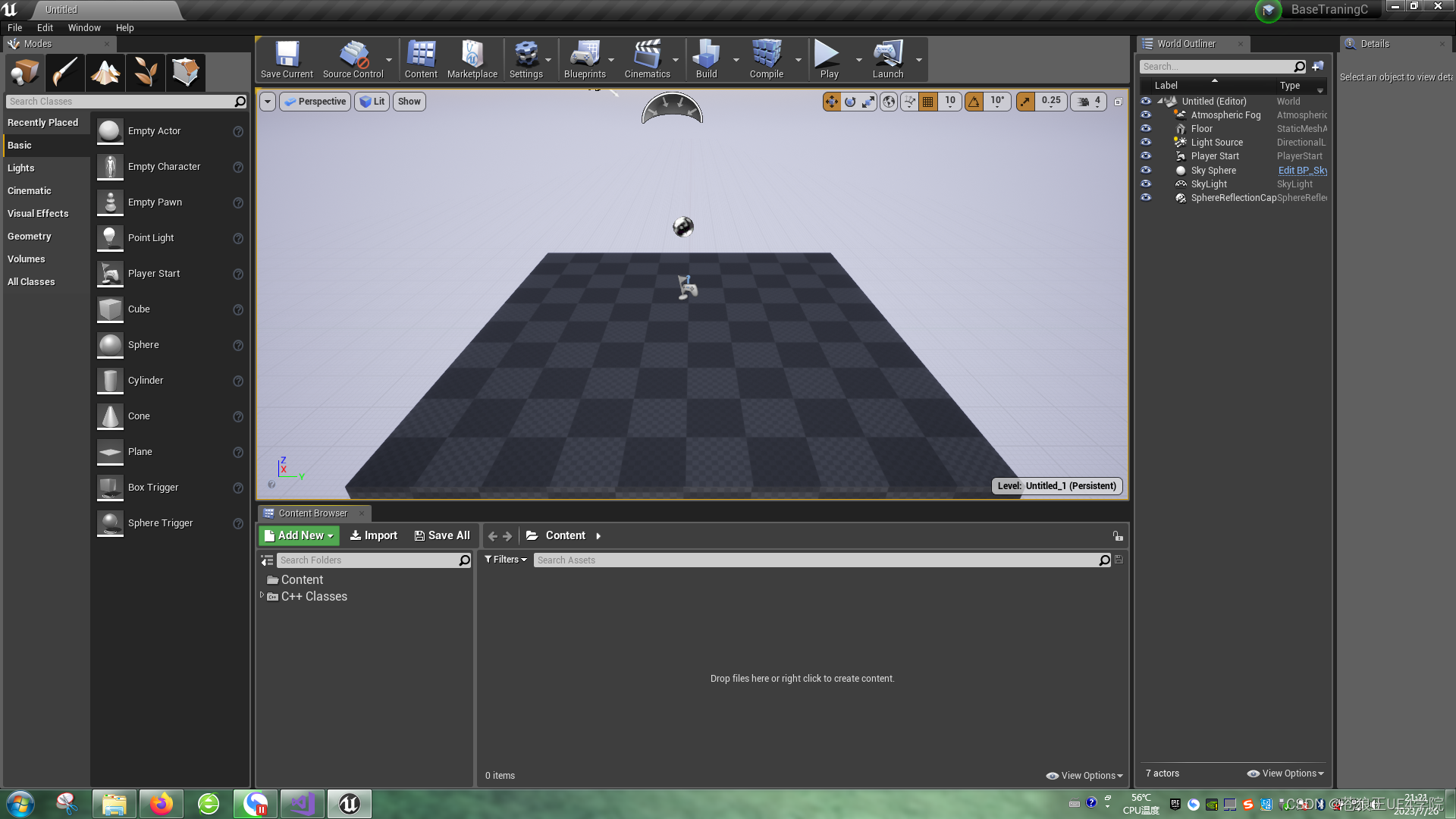Open the Marketplace from the toolbar
The image size is (1456, 819).
[x=472, y=59]
